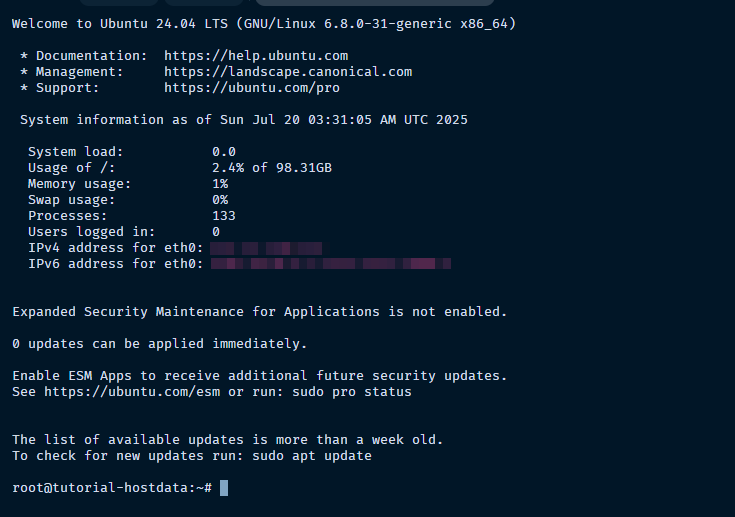Select the blurred IPv6 address for eth0

[x=330, y=264]
